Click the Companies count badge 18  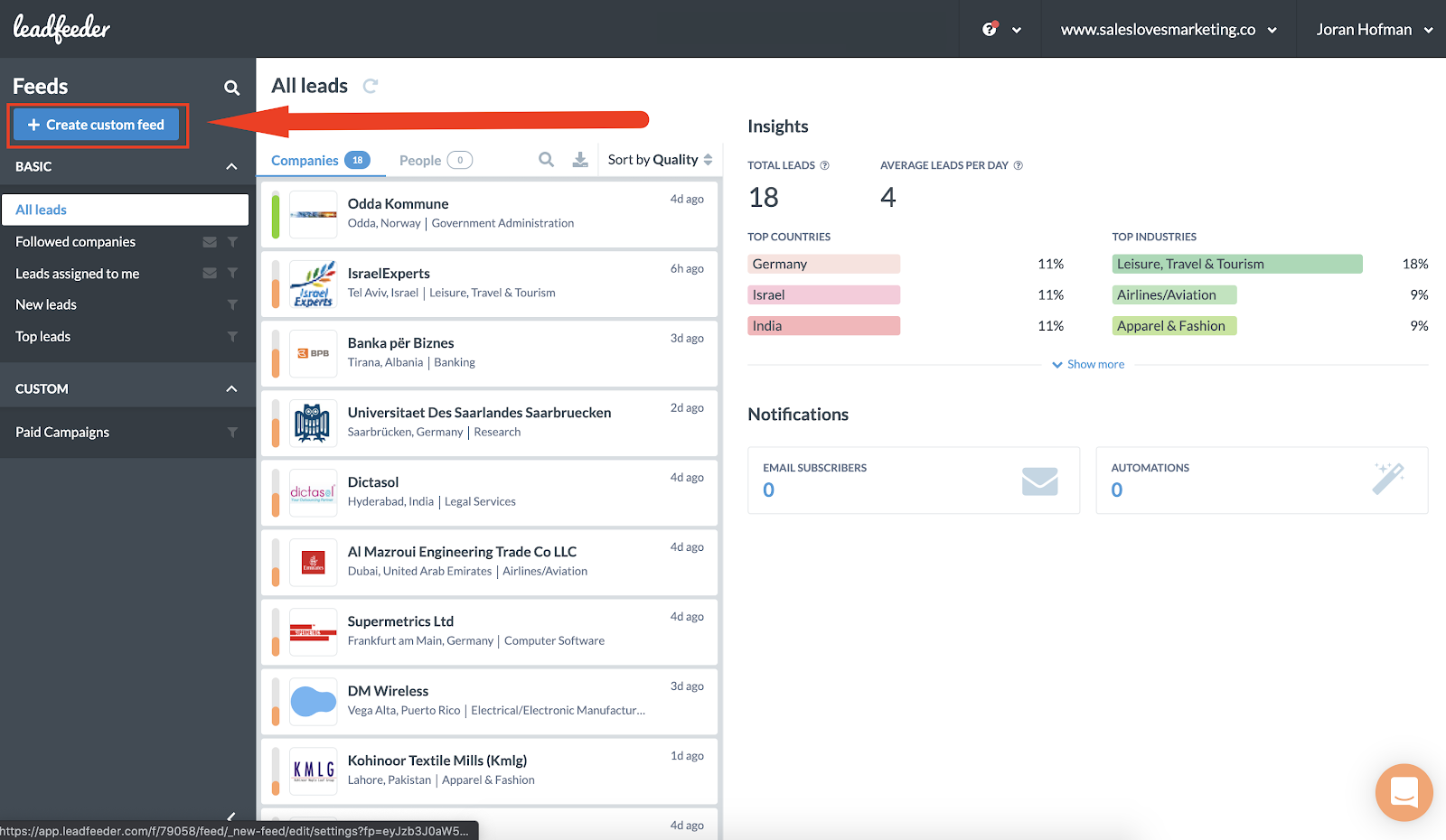point(357,160)
